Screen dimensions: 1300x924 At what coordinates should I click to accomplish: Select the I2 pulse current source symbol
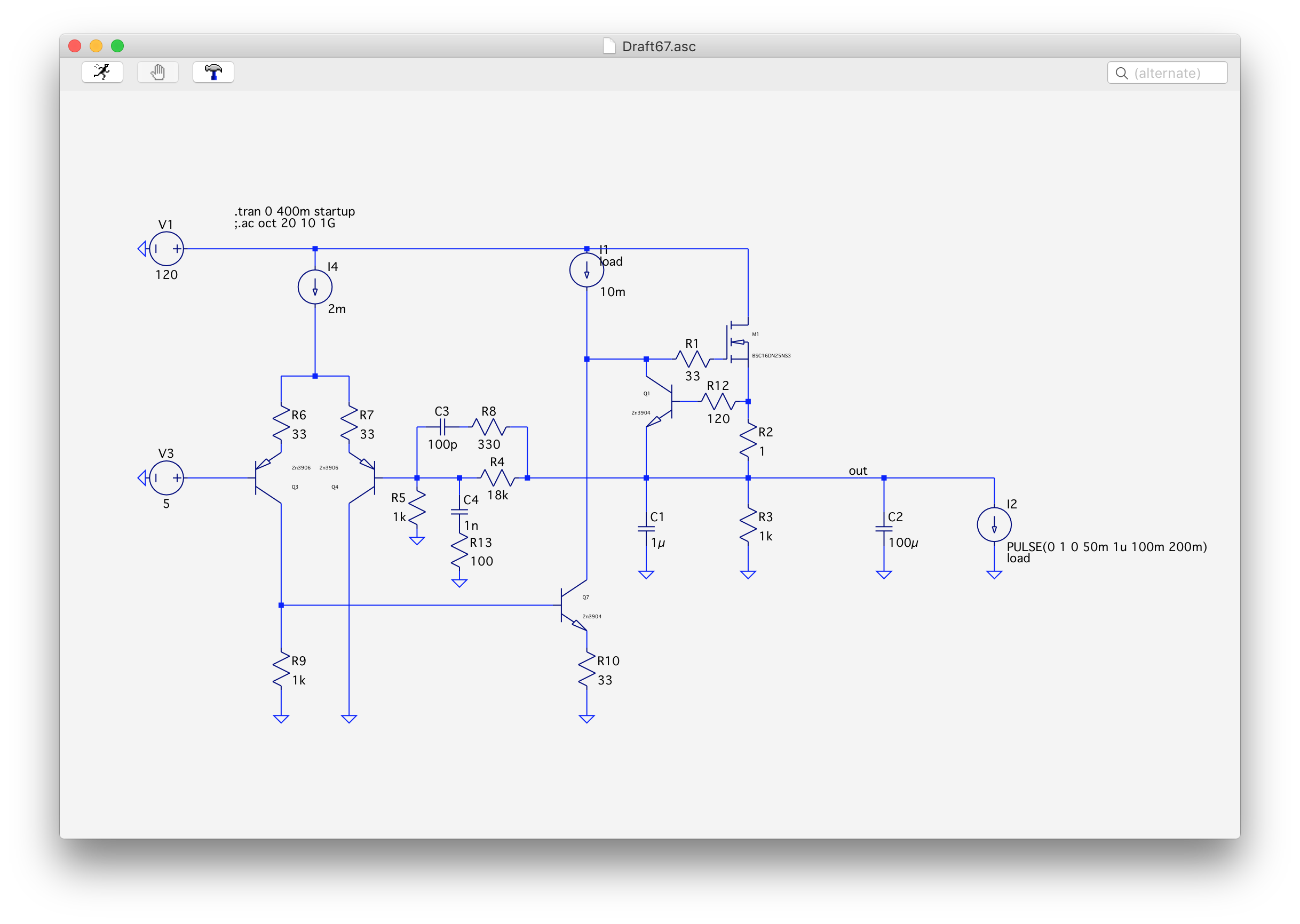click(x=994, y=524)
